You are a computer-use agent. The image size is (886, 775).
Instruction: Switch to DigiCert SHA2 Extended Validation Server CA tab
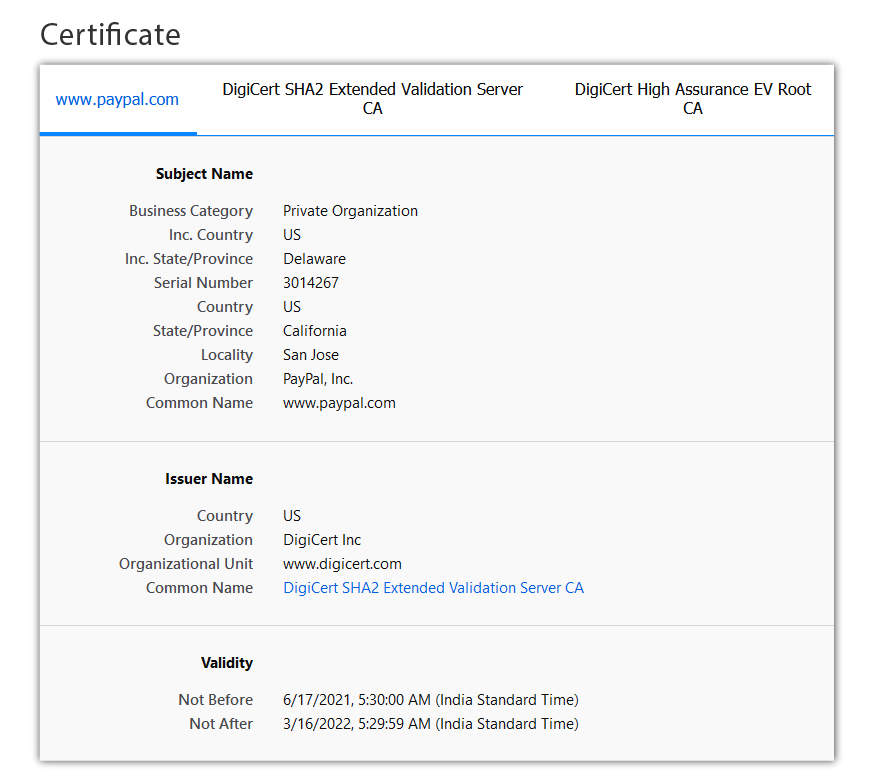coord(372,99)
